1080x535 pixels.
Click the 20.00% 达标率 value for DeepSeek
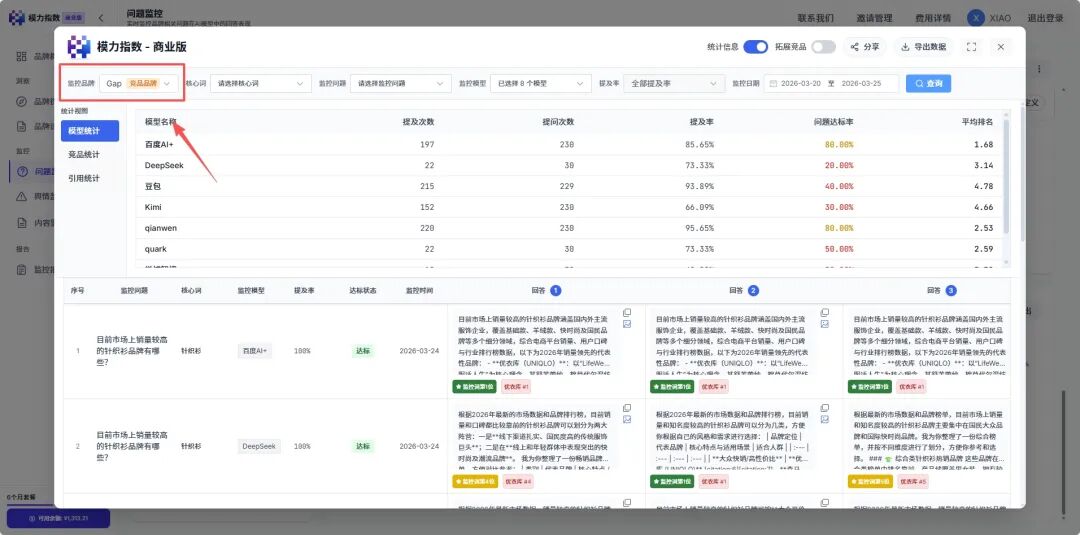click(x=841, y=165)
